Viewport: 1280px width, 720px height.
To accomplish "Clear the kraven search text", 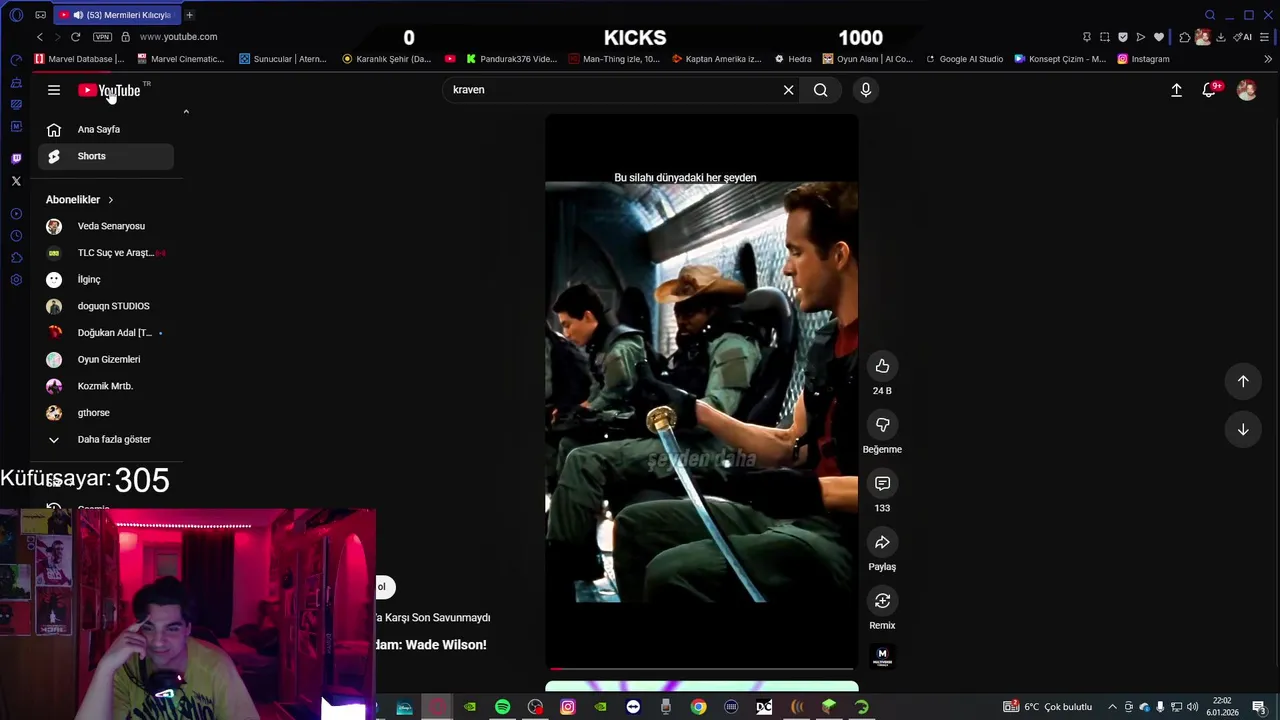I will pos(788,90).
